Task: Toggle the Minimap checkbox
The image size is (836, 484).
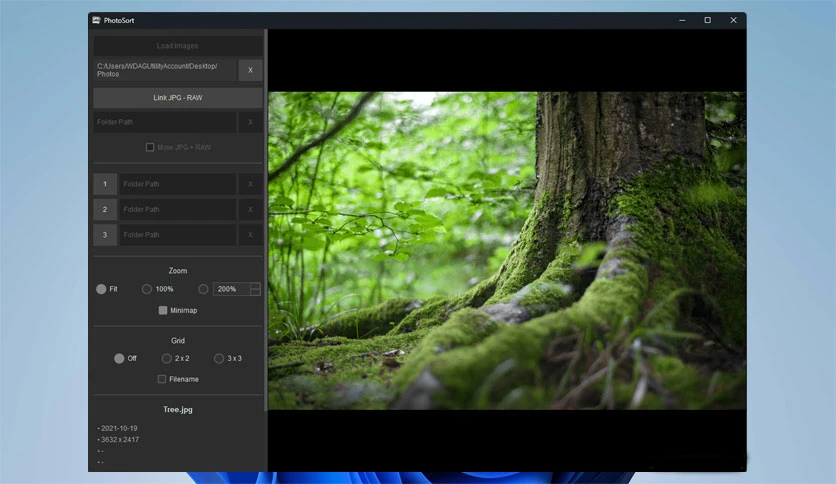Action: point(163,310)
